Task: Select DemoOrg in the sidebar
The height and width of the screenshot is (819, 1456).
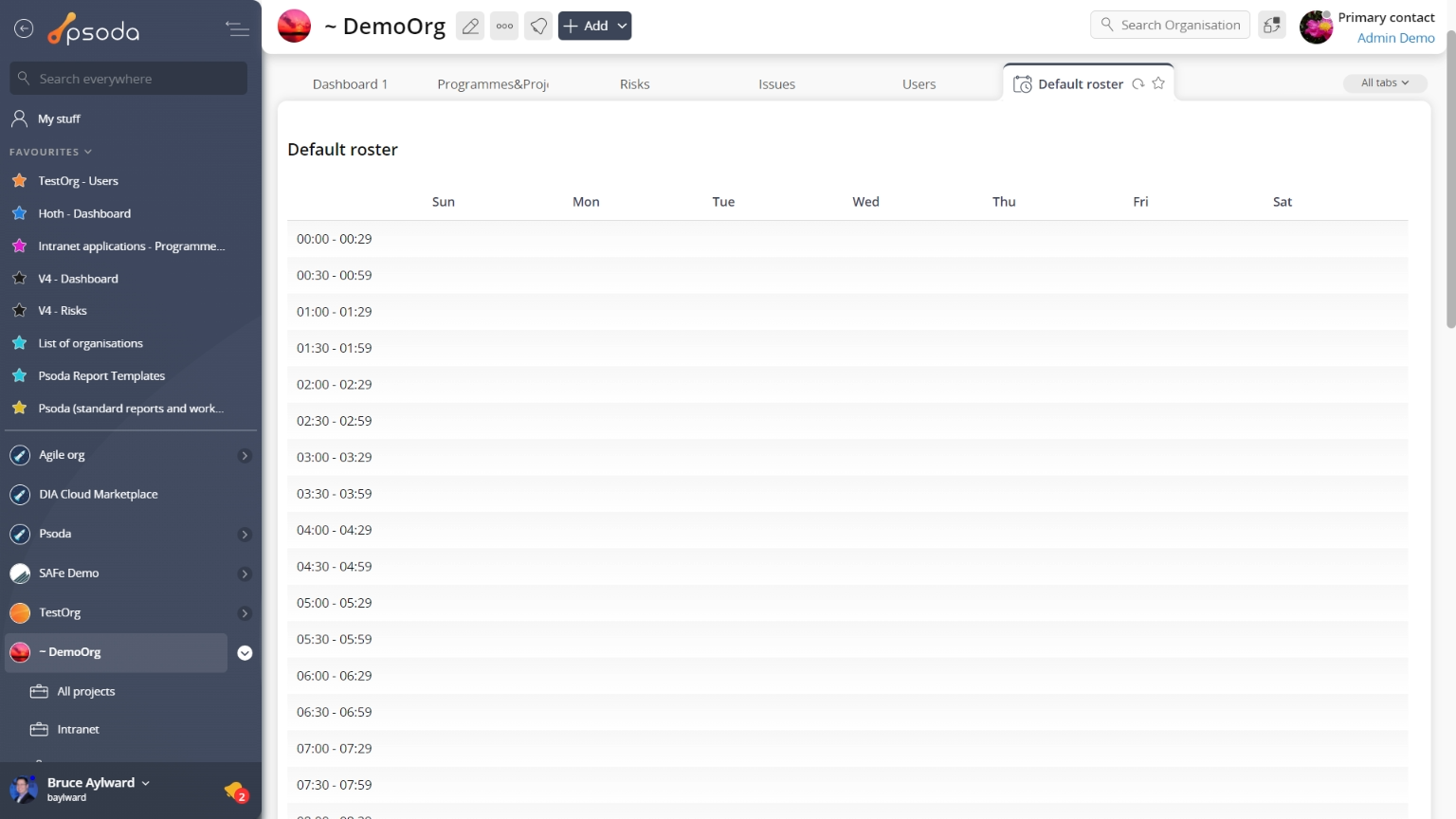Action: tap(117, 653)
